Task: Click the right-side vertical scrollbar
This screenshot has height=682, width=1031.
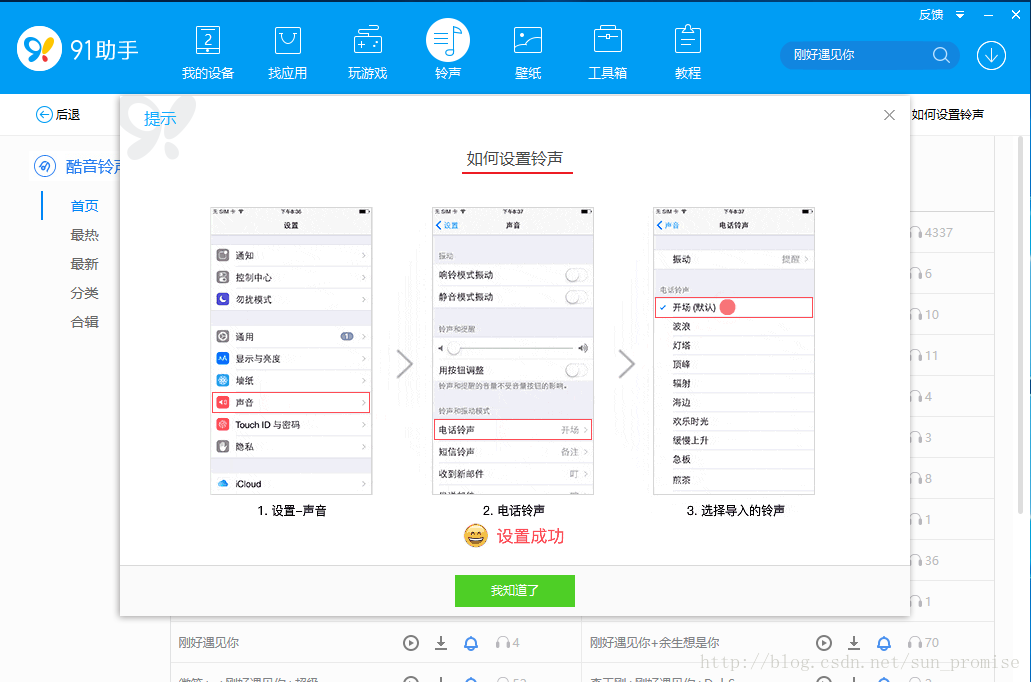Action: pos(1020,326)
